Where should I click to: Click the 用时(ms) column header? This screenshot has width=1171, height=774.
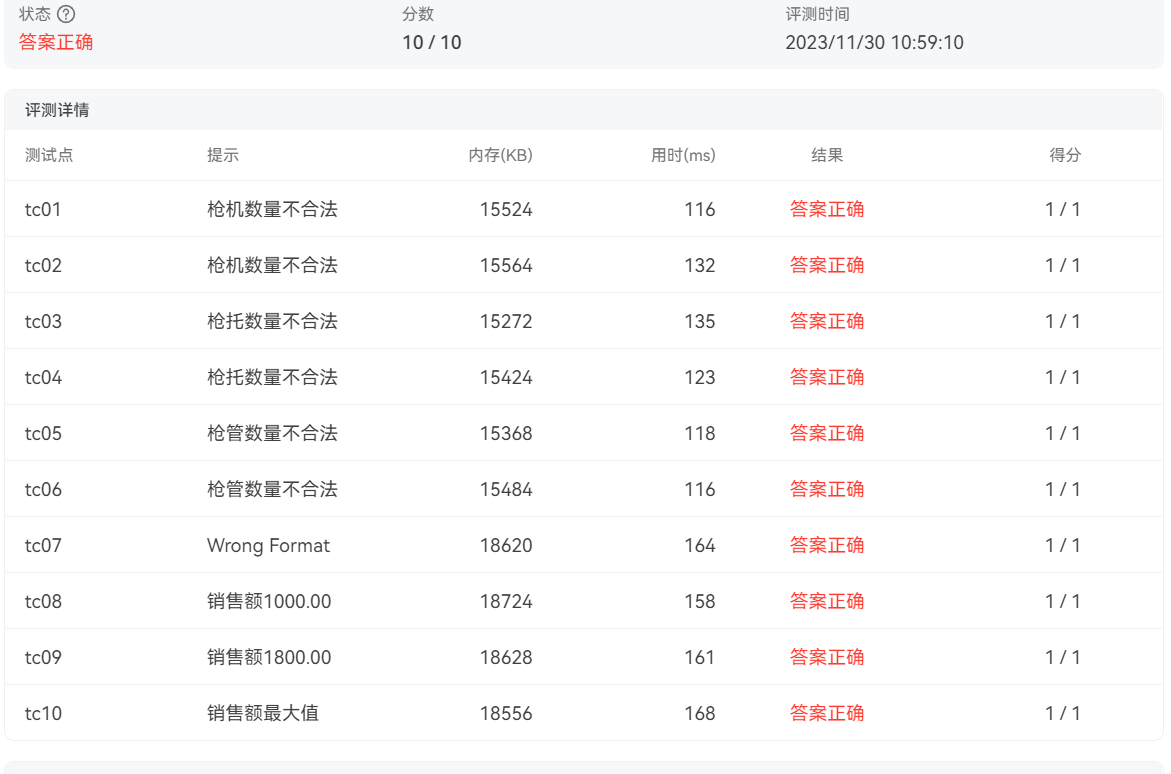click(683, 155)
